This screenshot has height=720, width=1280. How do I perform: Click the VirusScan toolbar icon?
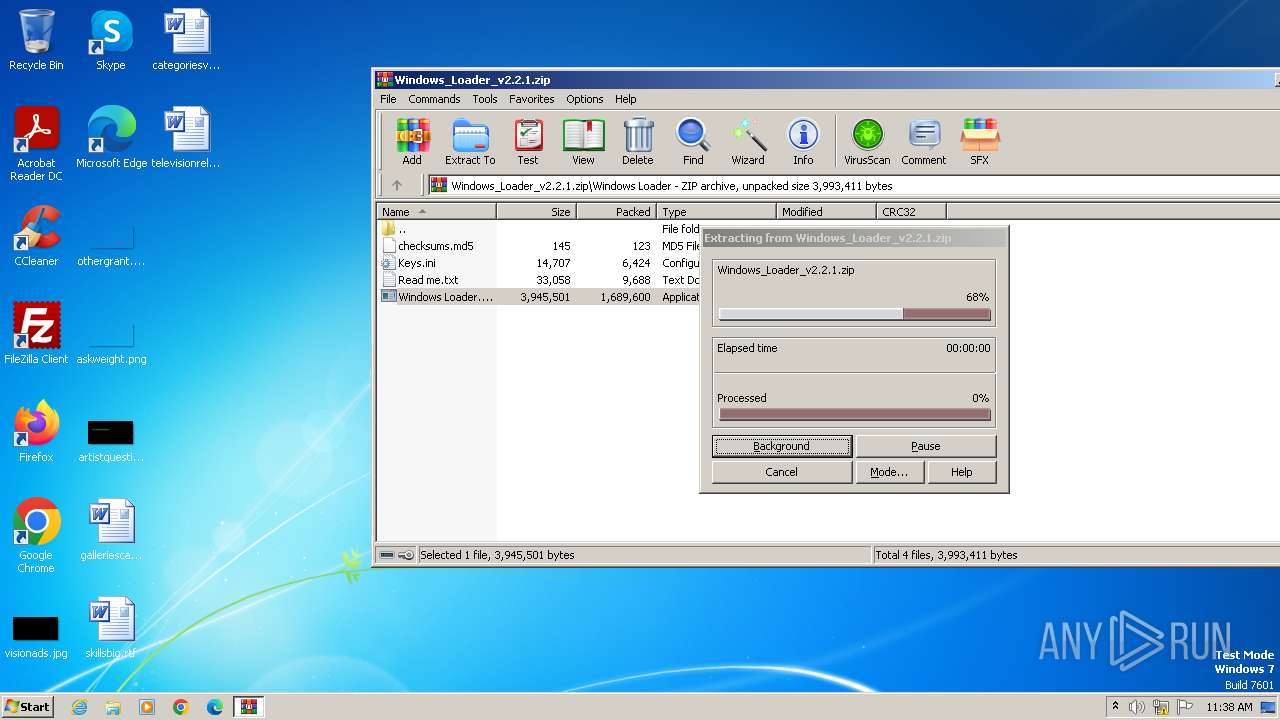click(x=867, y=141)
